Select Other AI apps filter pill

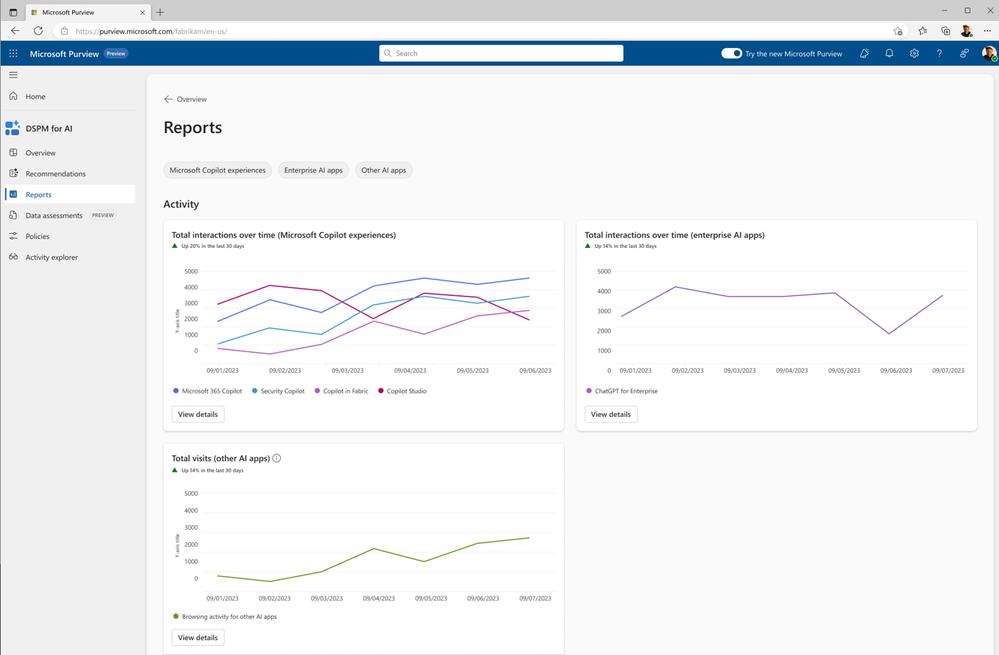click(384, 170)
